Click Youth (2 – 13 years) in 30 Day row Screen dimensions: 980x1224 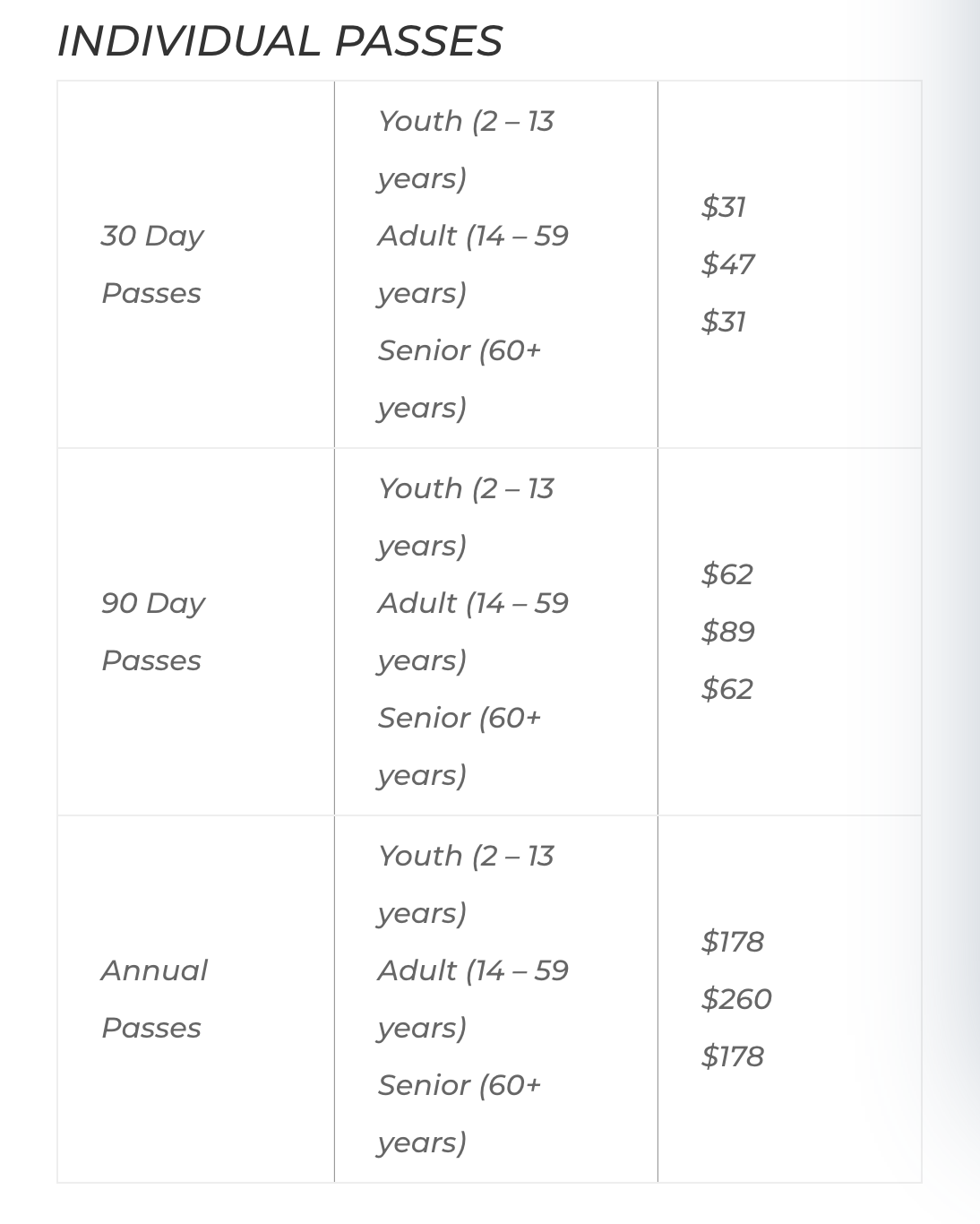click(466, 150)
